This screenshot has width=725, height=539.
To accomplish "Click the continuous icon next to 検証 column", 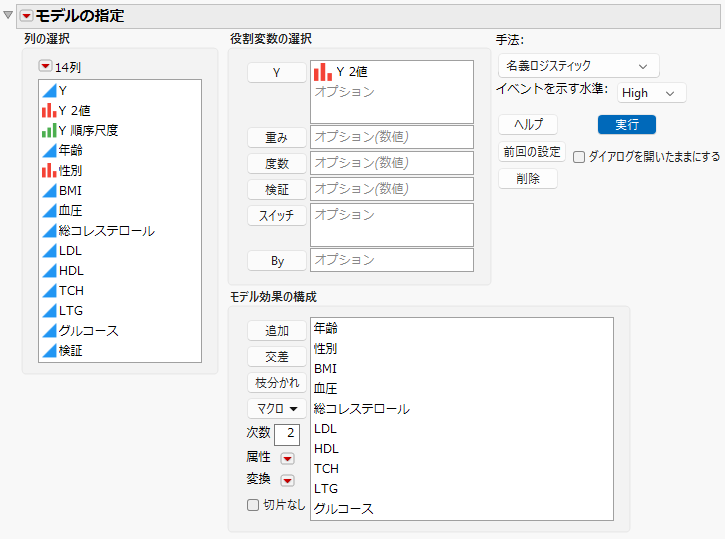I will click(x=49, y=350).
